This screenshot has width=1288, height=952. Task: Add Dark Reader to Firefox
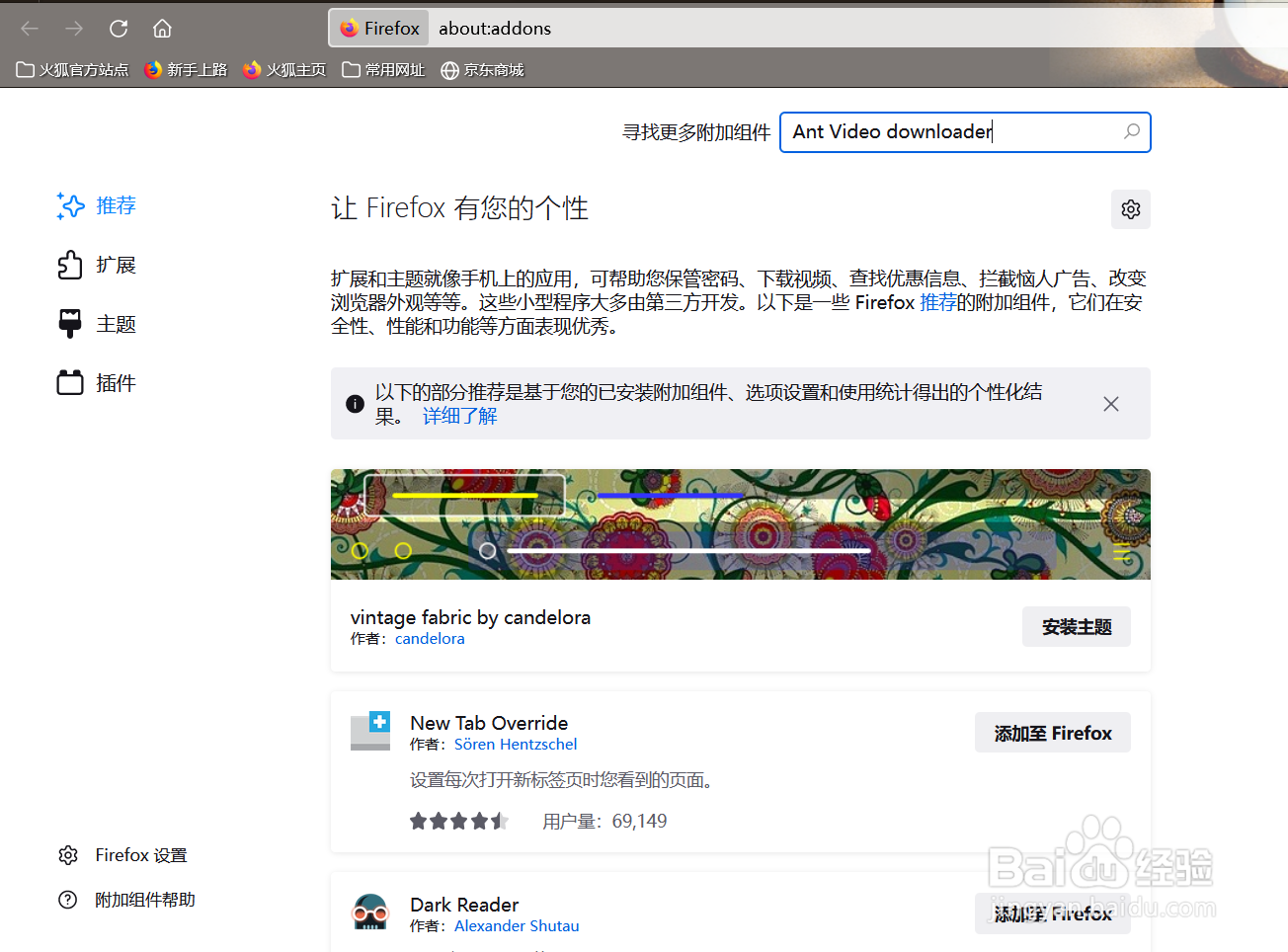(1053, 913)
